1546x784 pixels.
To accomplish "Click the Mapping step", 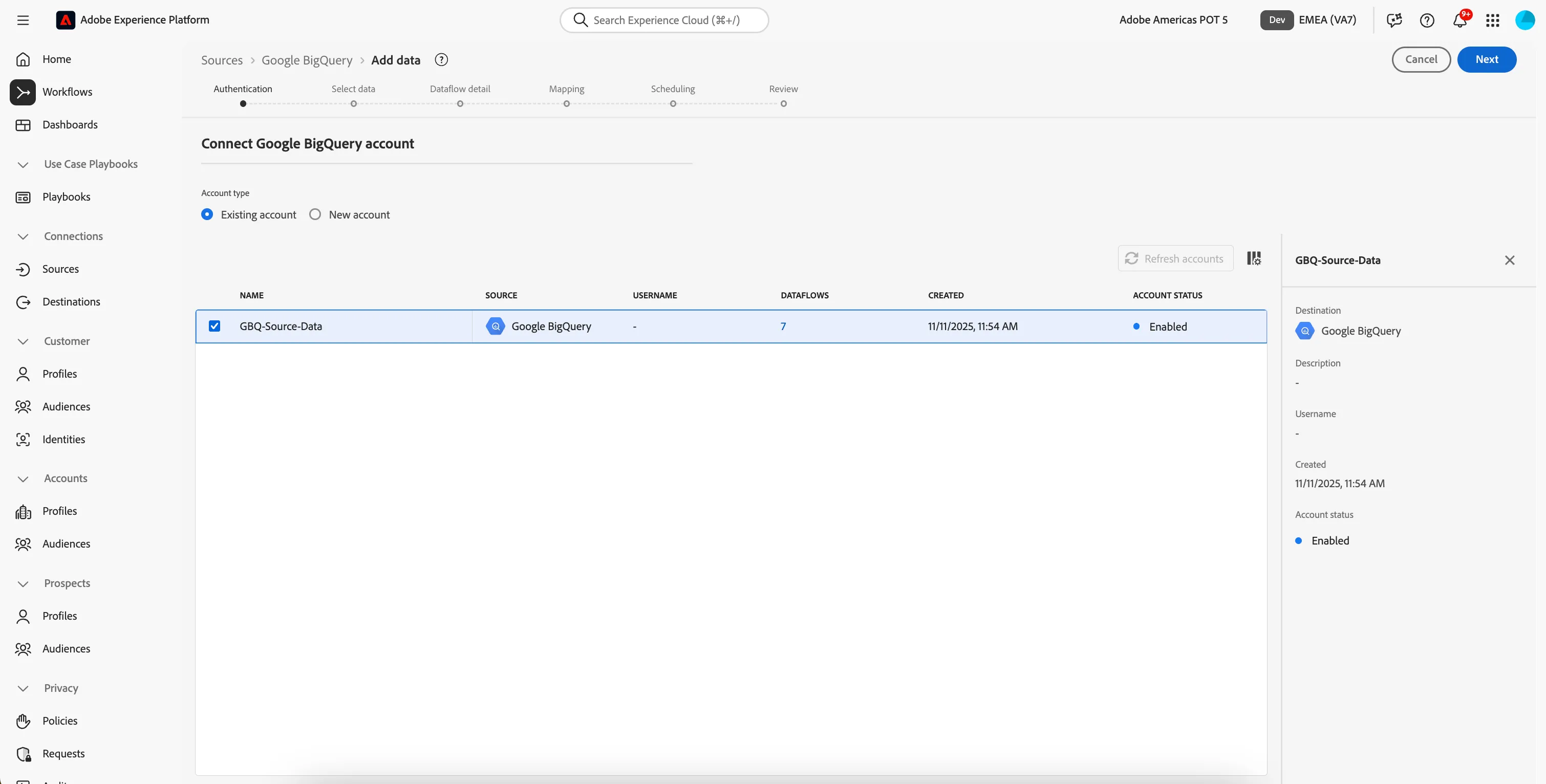I will click(566, 95).
